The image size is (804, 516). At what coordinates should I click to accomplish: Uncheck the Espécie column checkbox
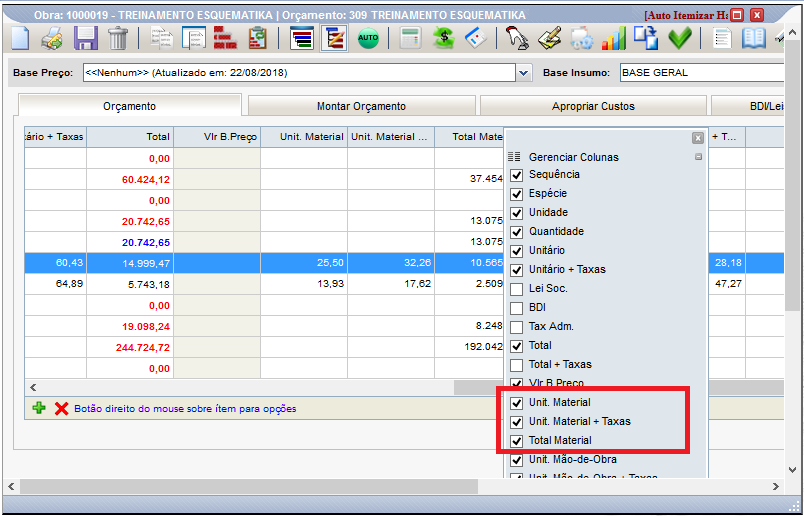517,194
